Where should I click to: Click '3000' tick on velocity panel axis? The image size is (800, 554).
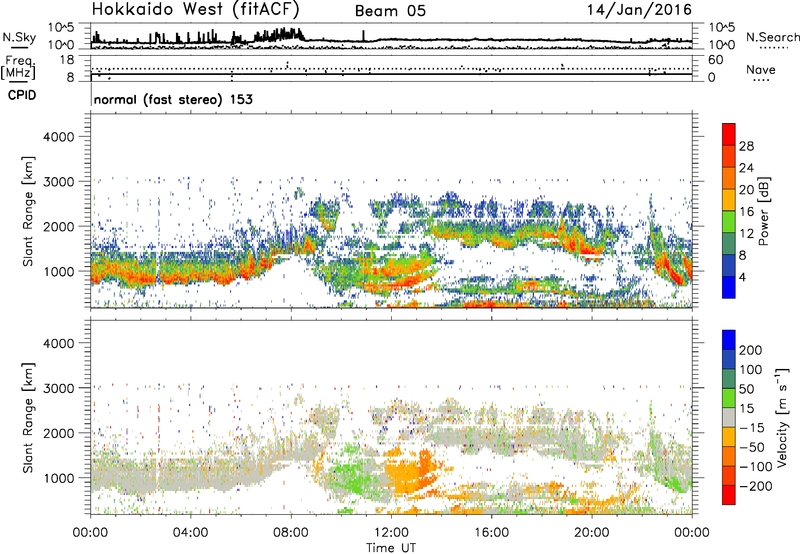59,388
